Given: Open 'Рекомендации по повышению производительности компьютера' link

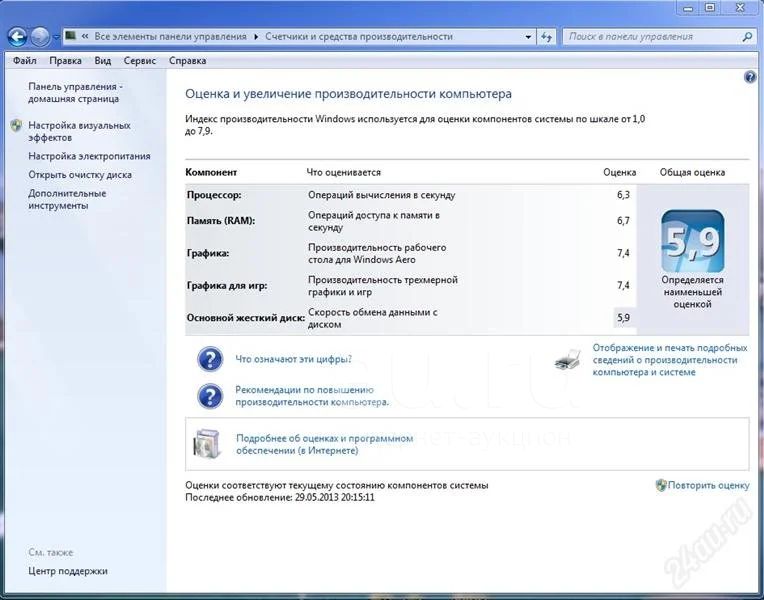Looking at the screenshot, I should click(x=312, y=396).
